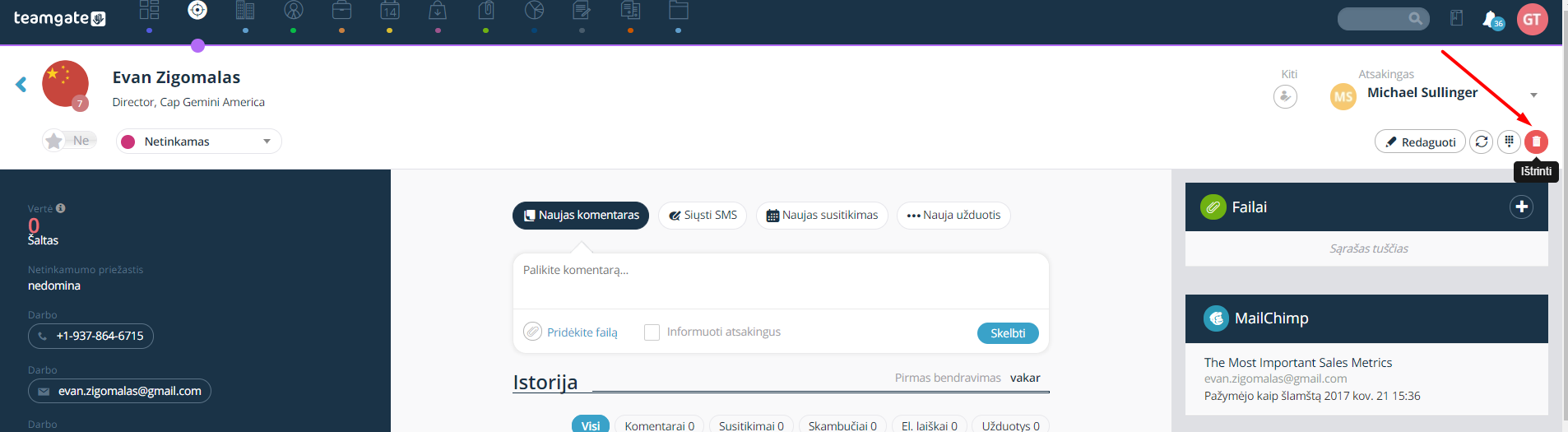Click the Kiti followers person icon
Image resolution: width=1568 pixels, height=432 pixels.
[1285, 96]
